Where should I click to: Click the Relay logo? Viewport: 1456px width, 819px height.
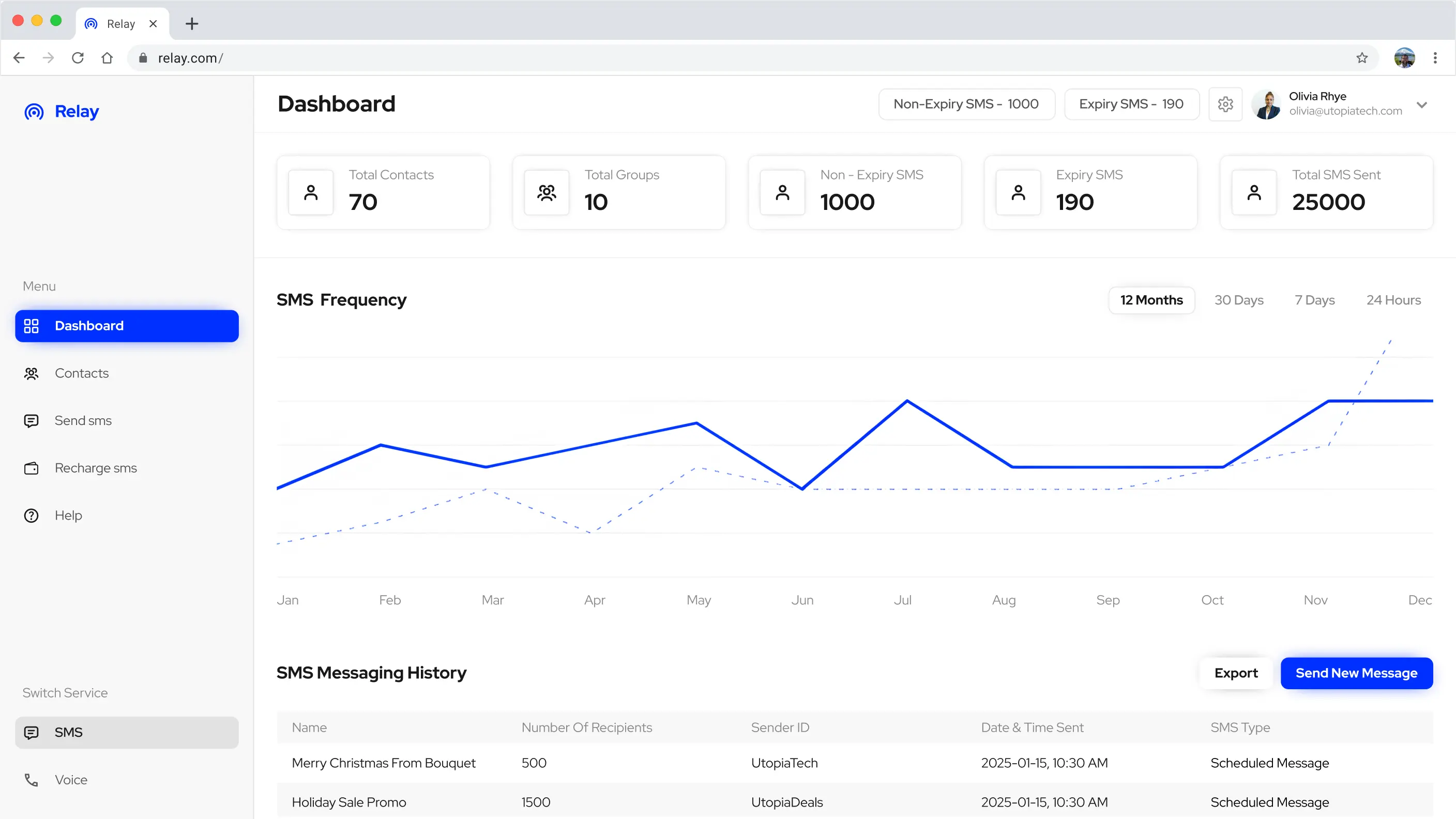coord(60,111)
